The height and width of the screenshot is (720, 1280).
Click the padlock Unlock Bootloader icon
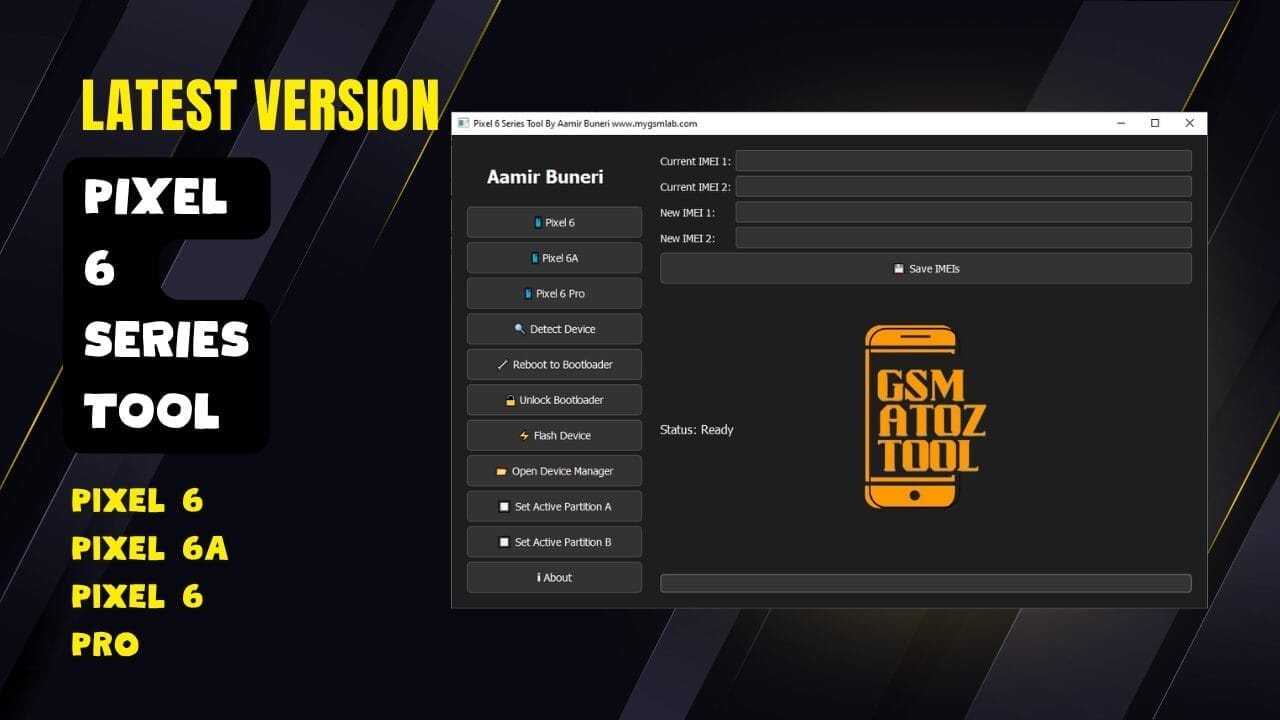tap(510, 399)
